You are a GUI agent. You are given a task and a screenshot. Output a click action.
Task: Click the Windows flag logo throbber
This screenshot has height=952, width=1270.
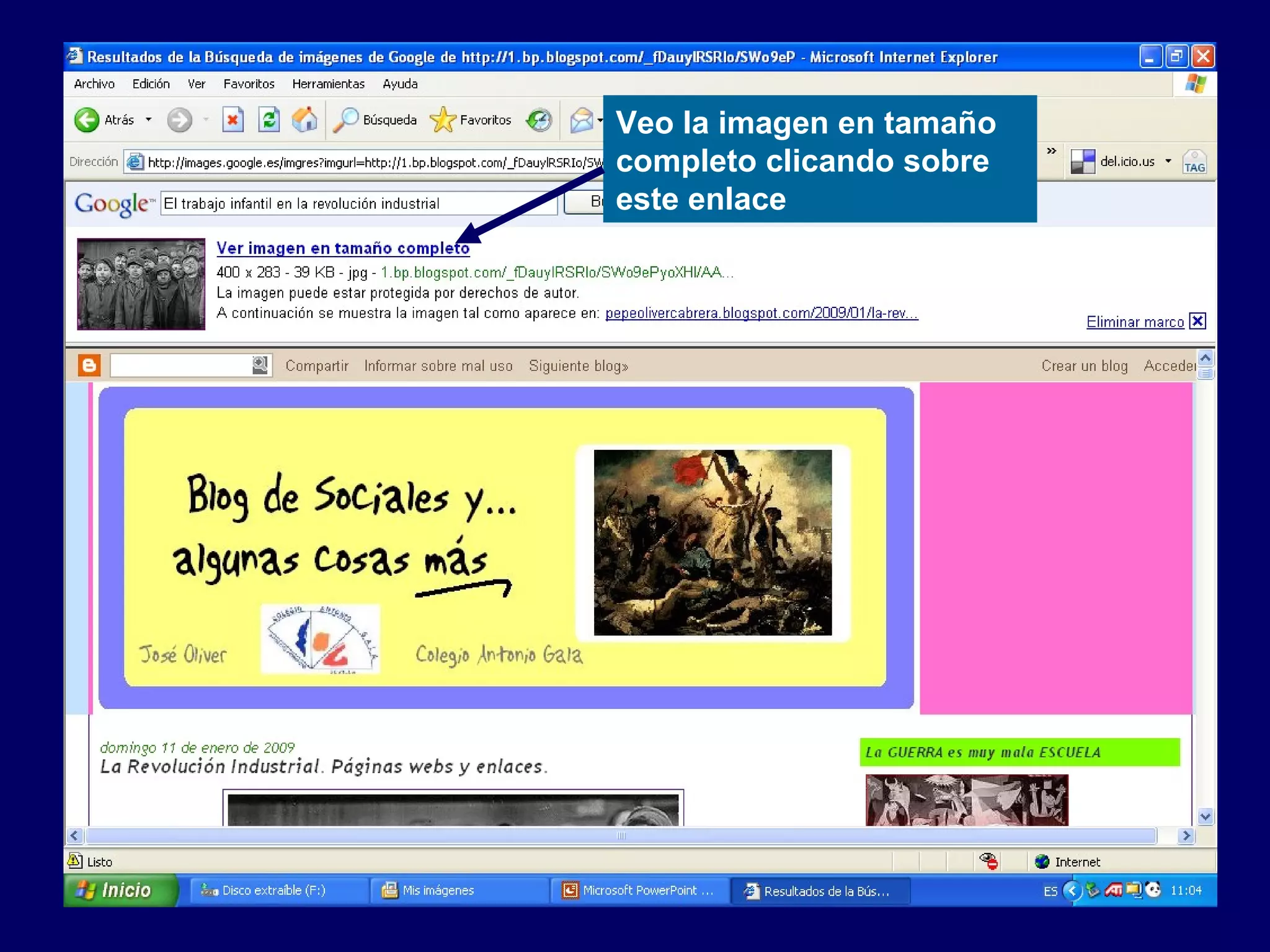(x=1195, y=84)
